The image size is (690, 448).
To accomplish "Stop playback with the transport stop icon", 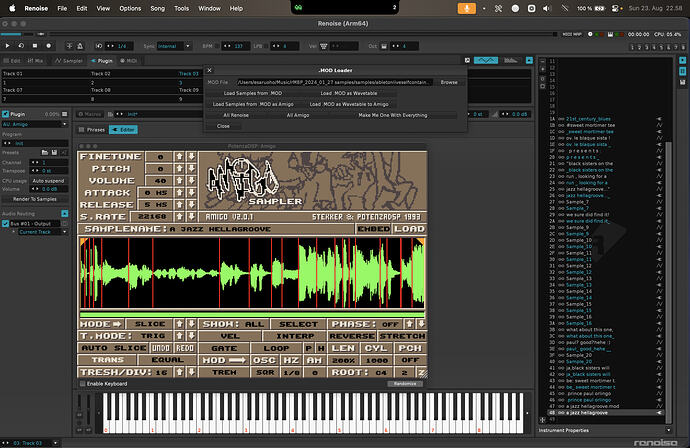I will click(x=35, y=46).
